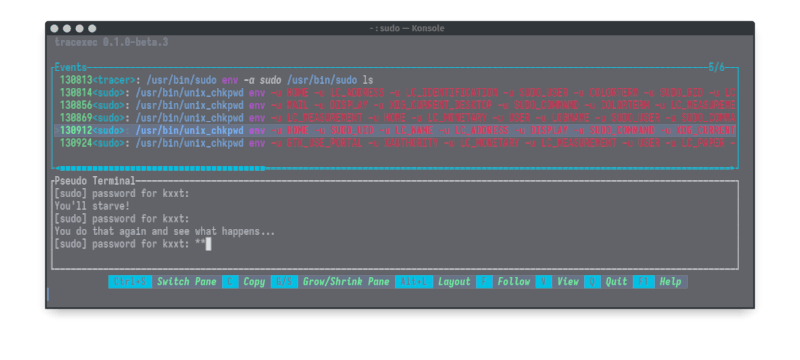Click the Alt+L key hint

click(x=414, y=281)
